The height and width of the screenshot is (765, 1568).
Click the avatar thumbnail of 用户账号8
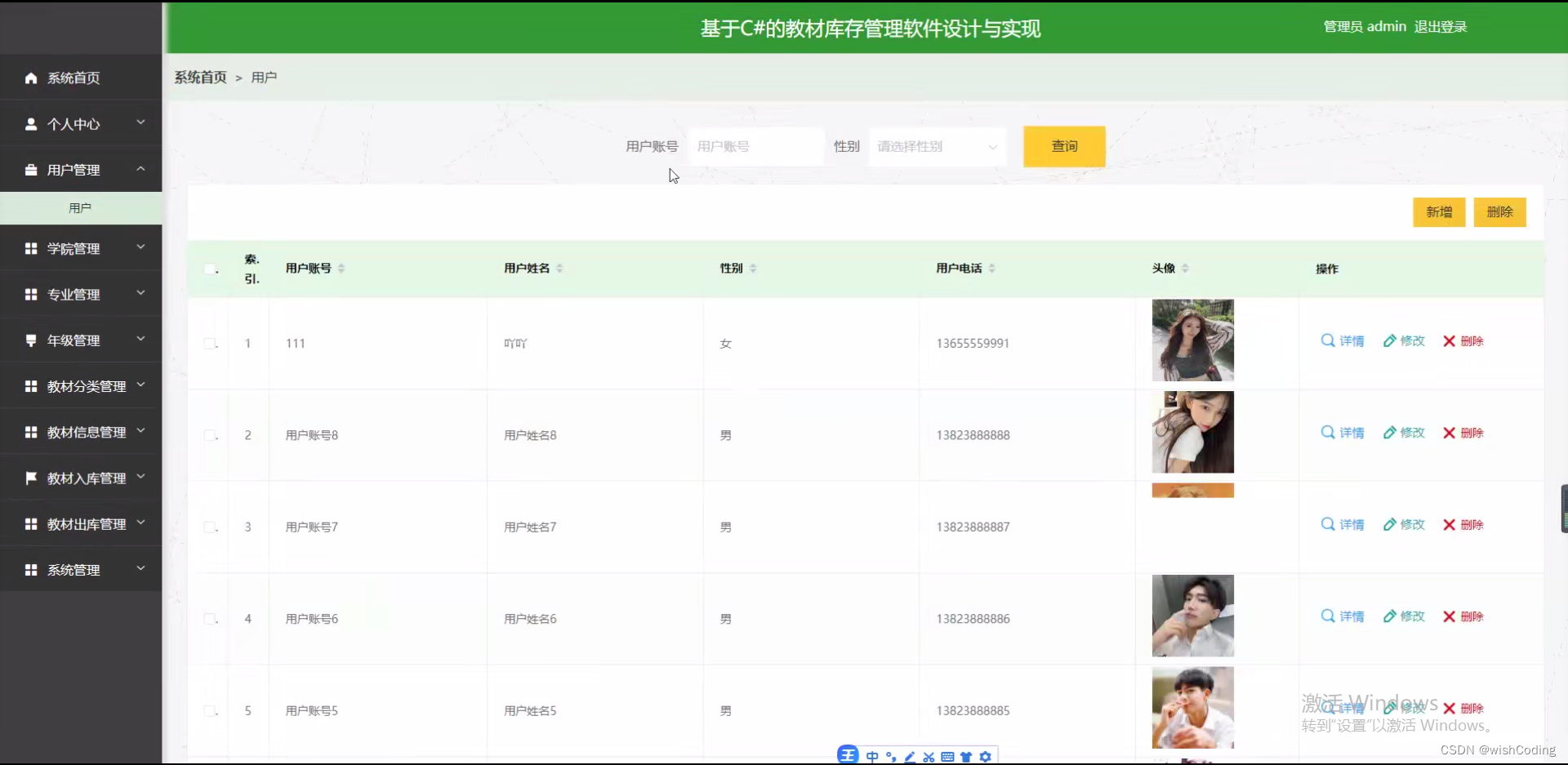click(x=1192, y=431)
